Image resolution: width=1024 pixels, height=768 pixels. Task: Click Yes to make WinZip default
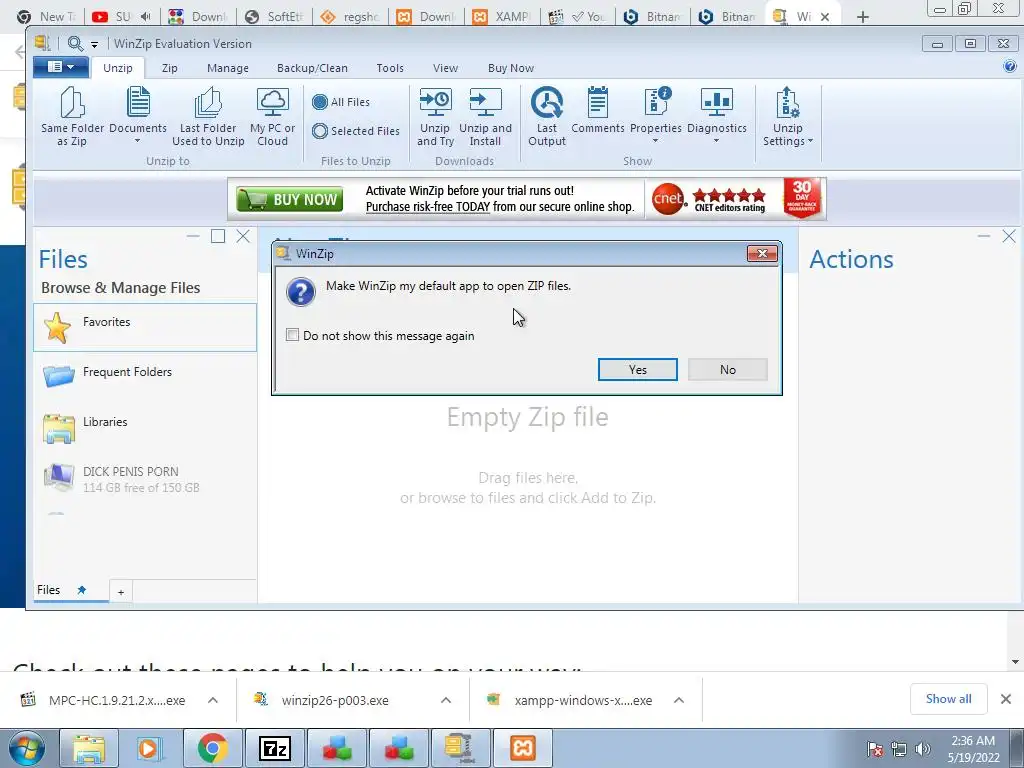click(x=637, y=370)
